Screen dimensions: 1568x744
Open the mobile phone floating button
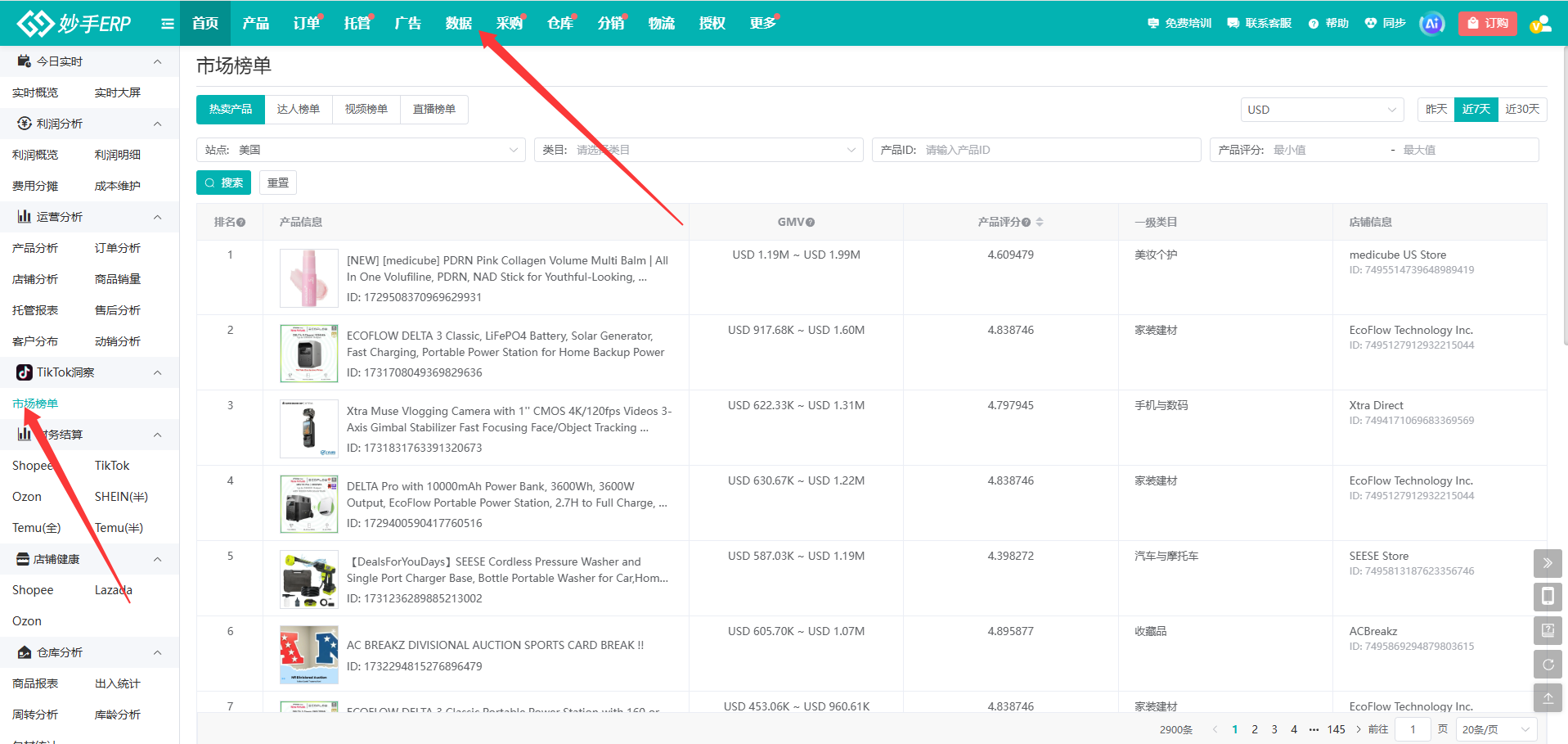1548,597
